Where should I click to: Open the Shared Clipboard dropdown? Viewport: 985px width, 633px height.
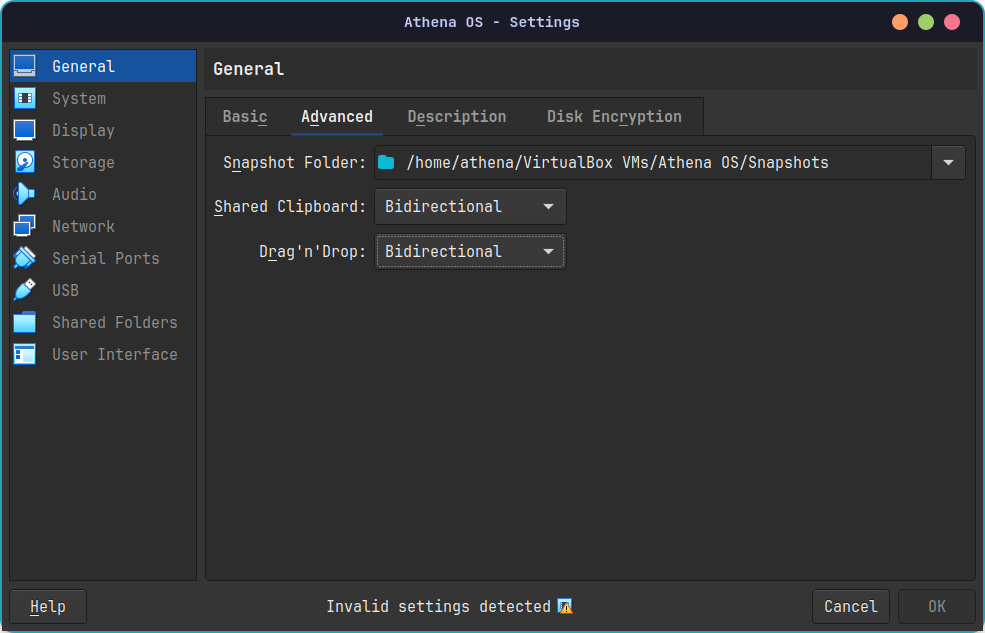coord(470,206)
